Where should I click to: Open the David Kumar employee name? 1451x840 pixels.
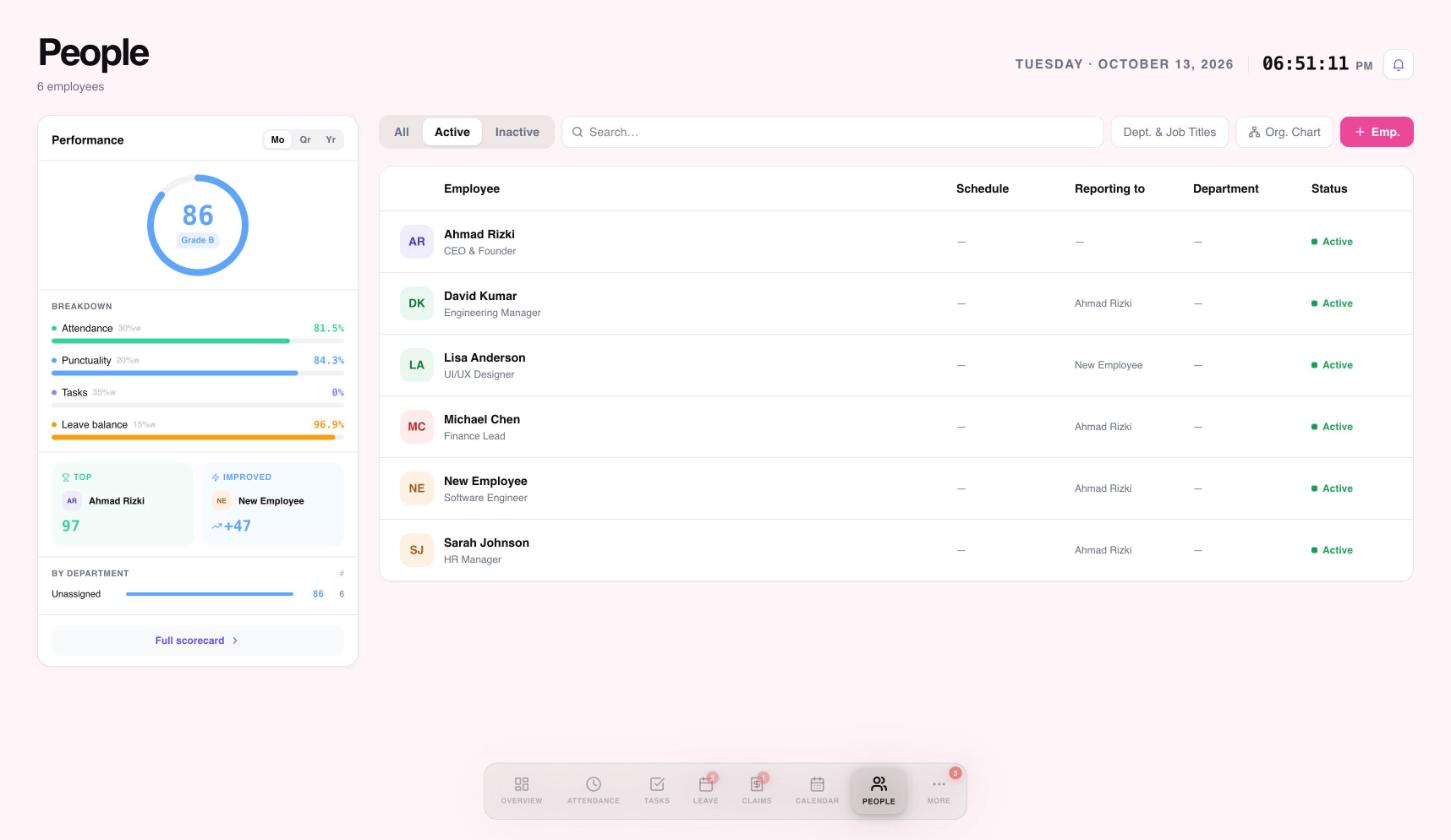point(480,296)
